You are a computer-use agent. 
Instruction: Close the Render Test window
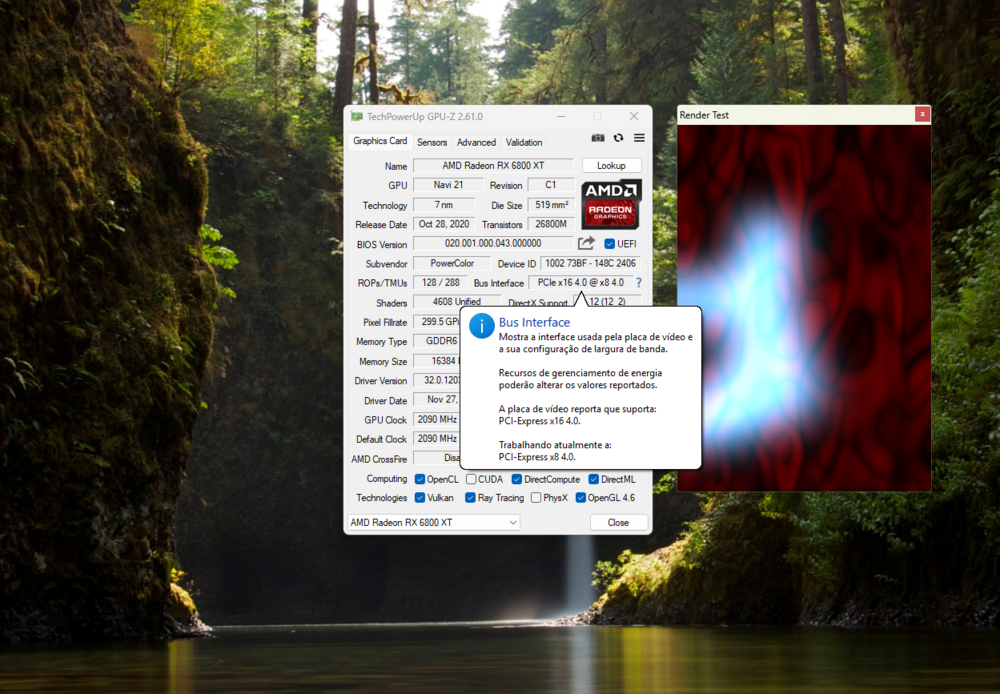922,114
